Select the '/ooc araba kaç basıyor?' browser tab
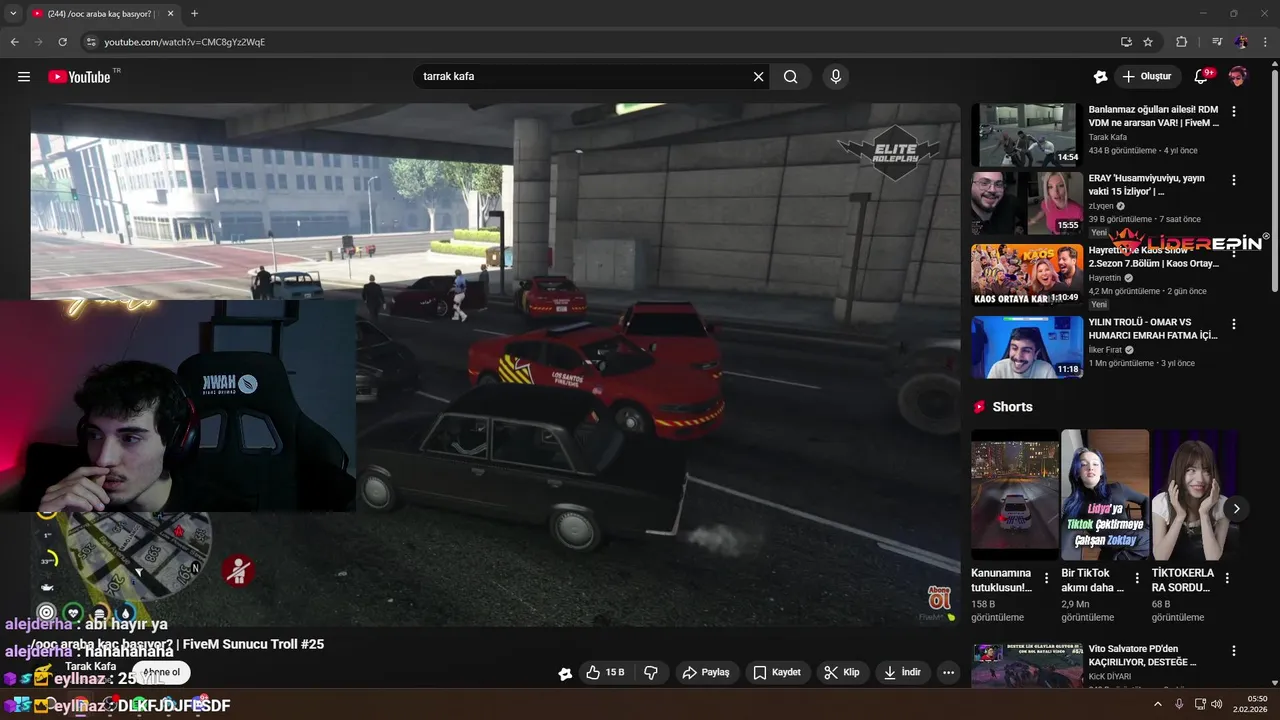 [x=103, y=14]
